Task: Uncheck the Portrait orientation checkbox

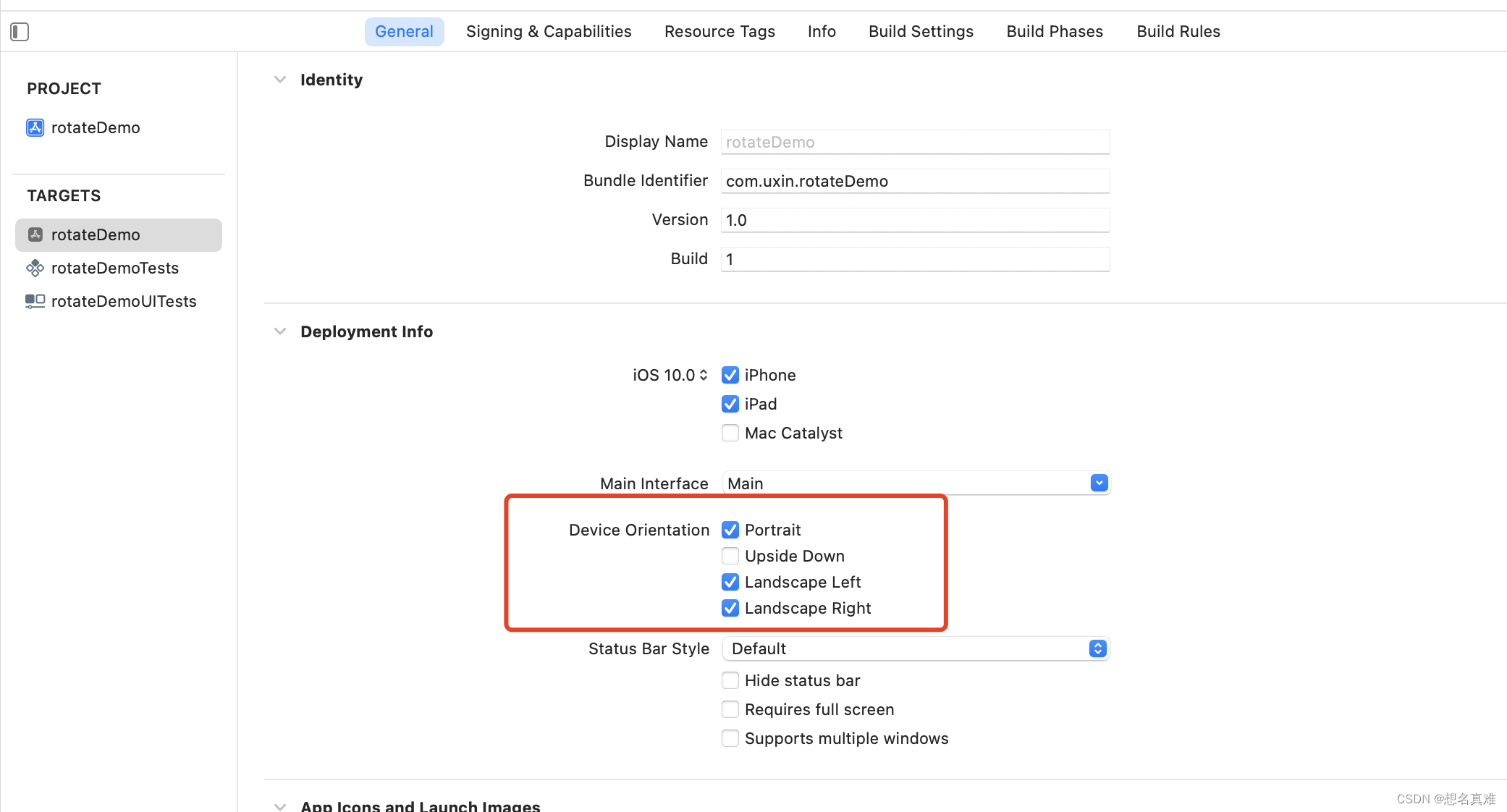Action: [x=730, y=530]
